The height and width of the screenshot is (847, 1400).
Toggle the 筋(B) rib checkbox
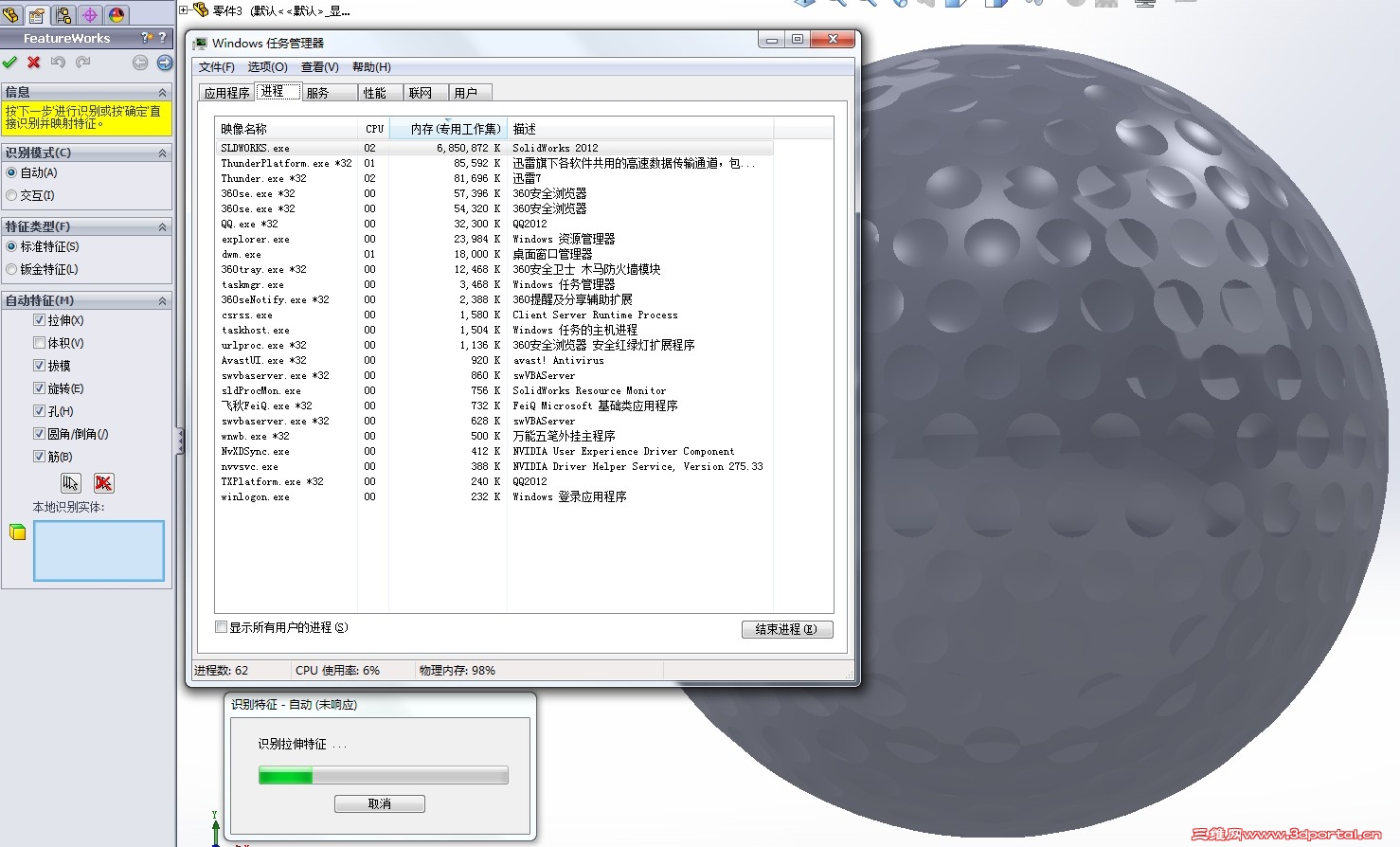pos(39,457)
